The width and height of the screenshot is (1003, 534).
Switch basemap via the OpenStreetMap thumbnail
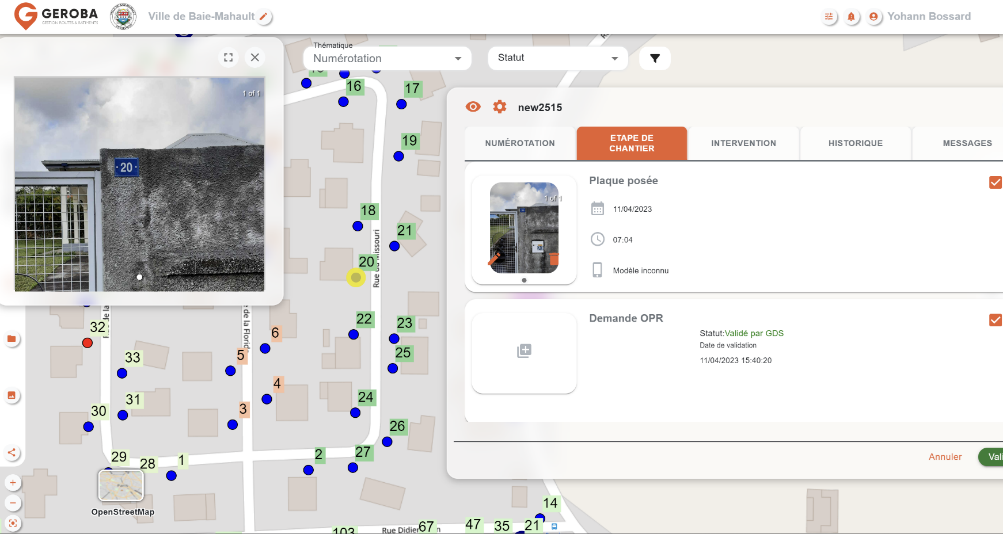121,486
